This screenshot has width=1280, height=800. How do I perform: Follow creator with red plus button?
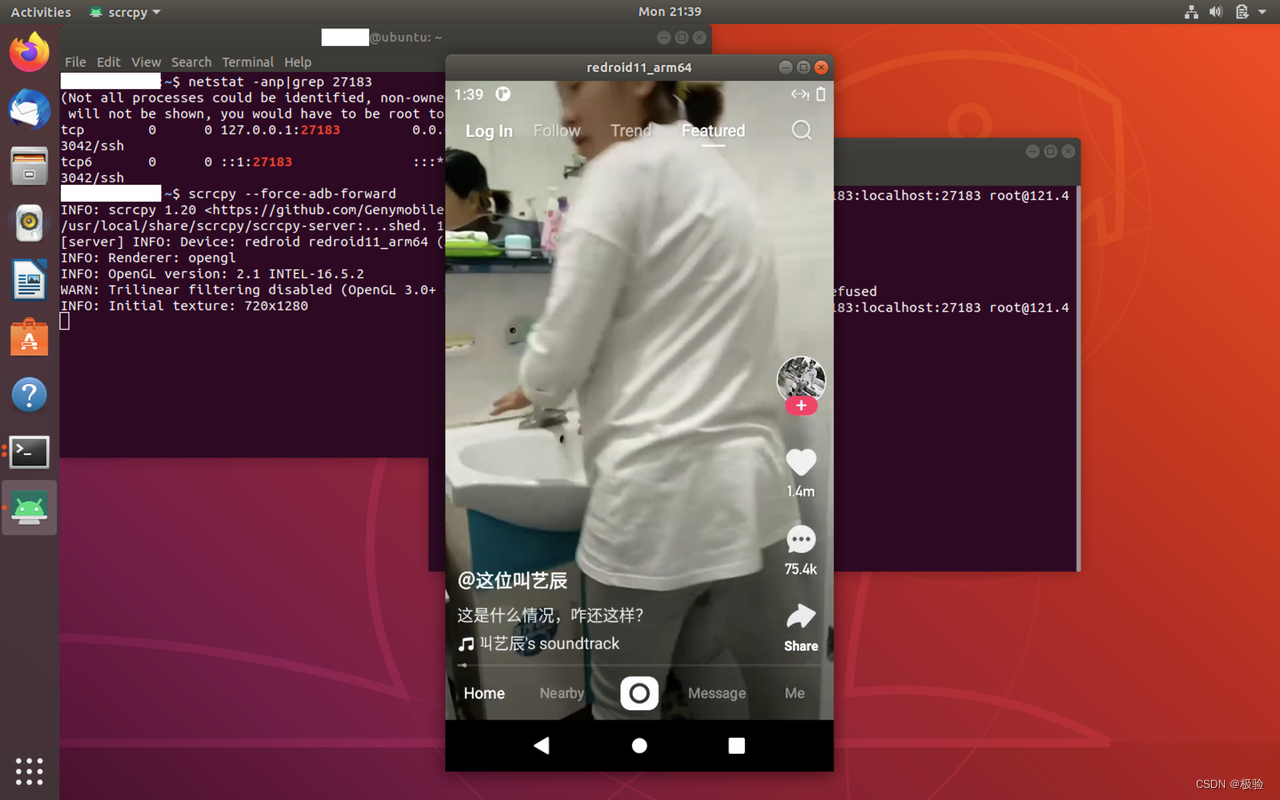pos(801,406)
